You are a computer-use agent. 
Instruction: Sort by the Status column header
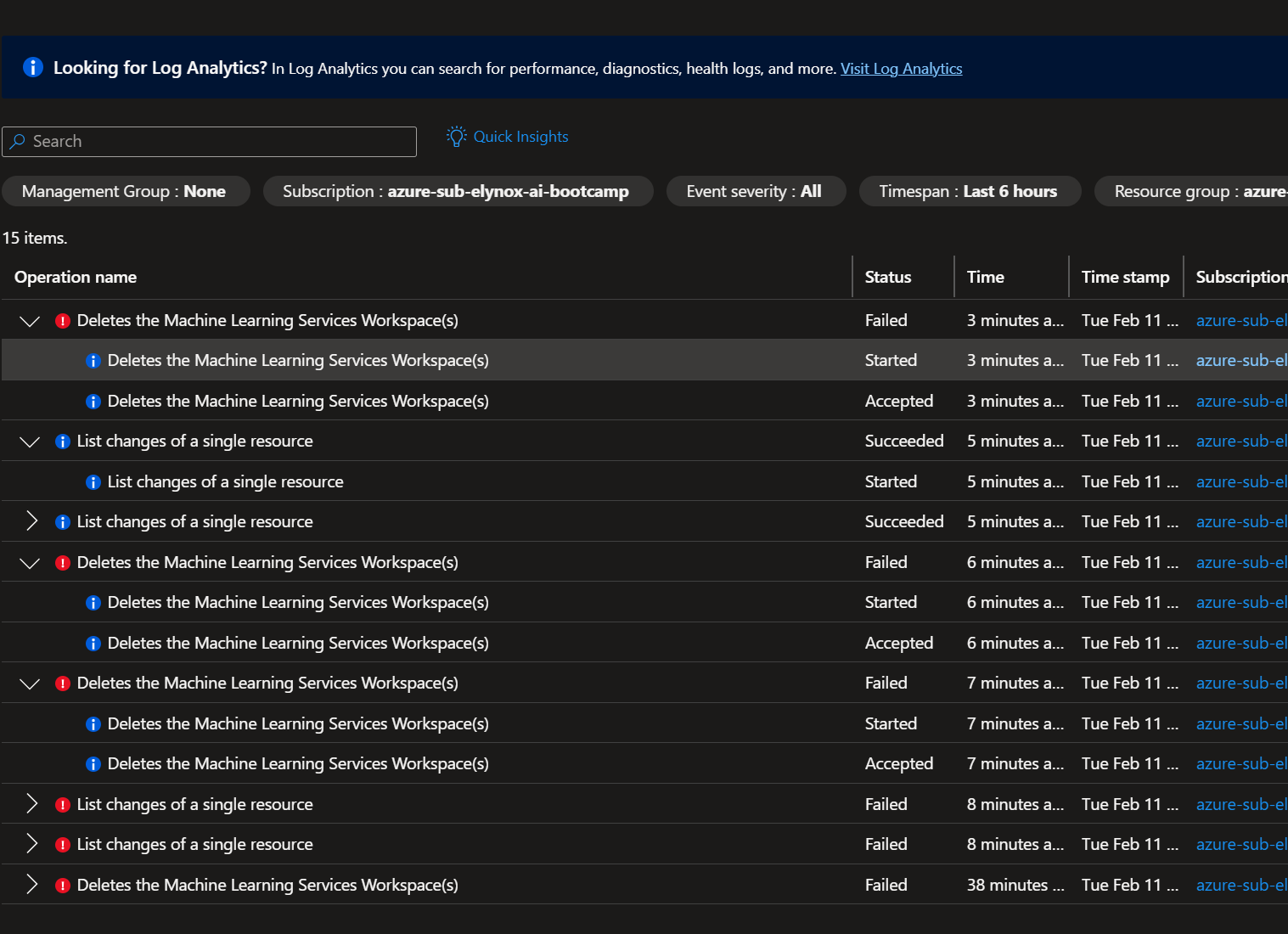[x=888, y=277]
